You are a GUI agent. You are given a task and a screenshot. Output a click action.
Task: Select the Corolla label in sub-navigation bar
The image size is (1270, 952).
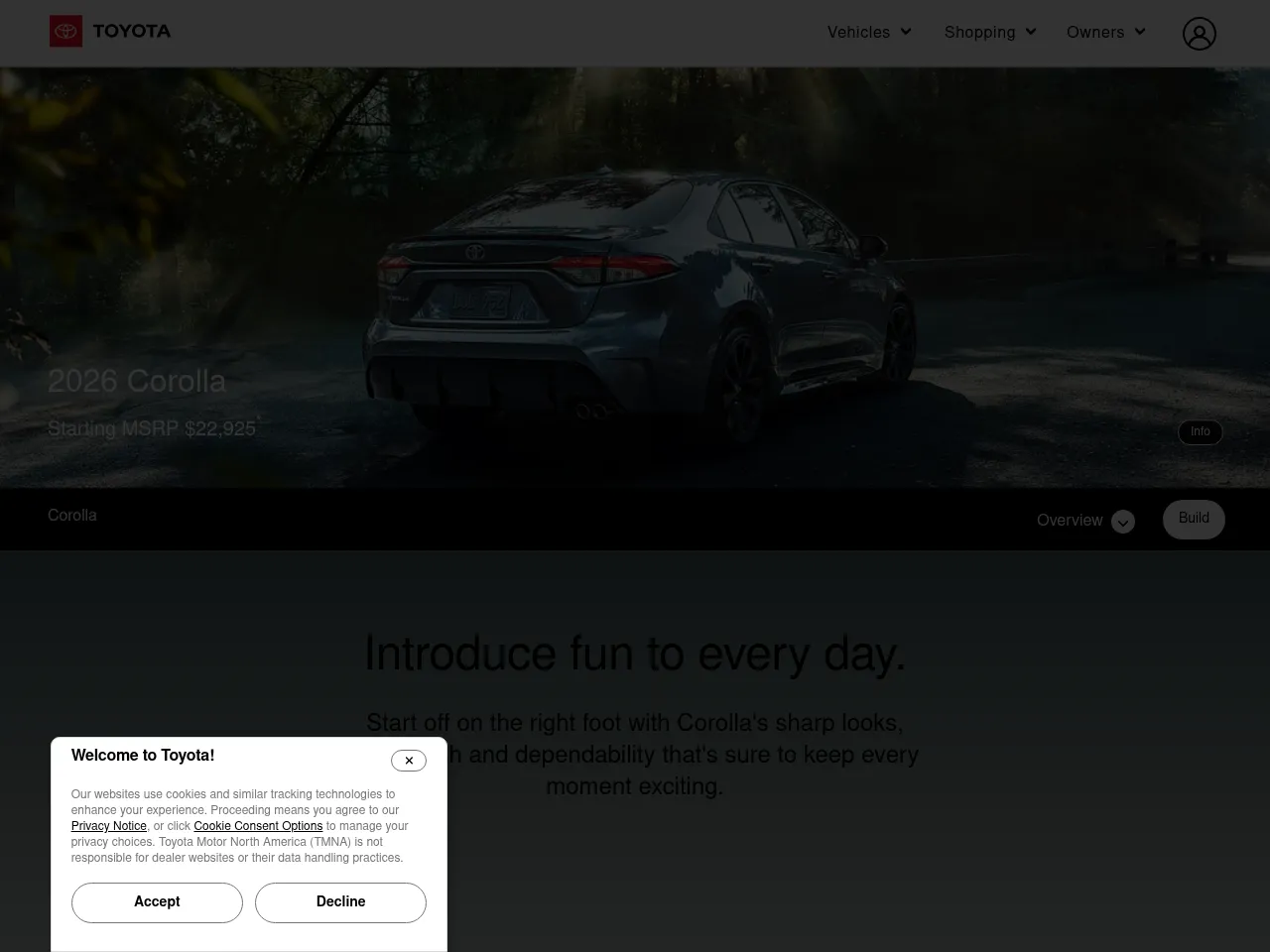pos(72,516)
